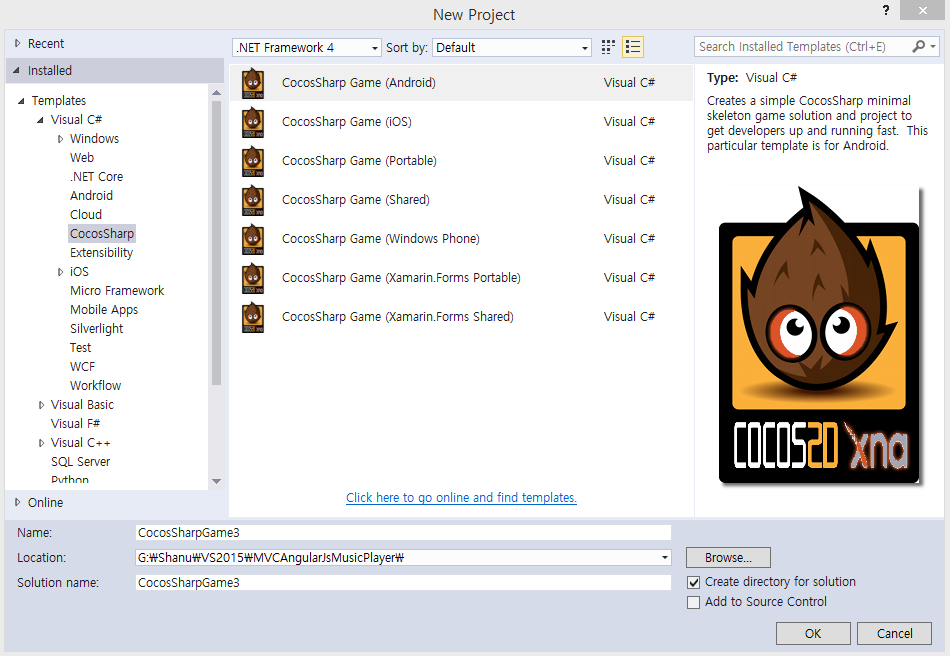Open the .NET Framework 4 dropdown
The width and height of the screenshot is (950, 656).
[307, 47]
